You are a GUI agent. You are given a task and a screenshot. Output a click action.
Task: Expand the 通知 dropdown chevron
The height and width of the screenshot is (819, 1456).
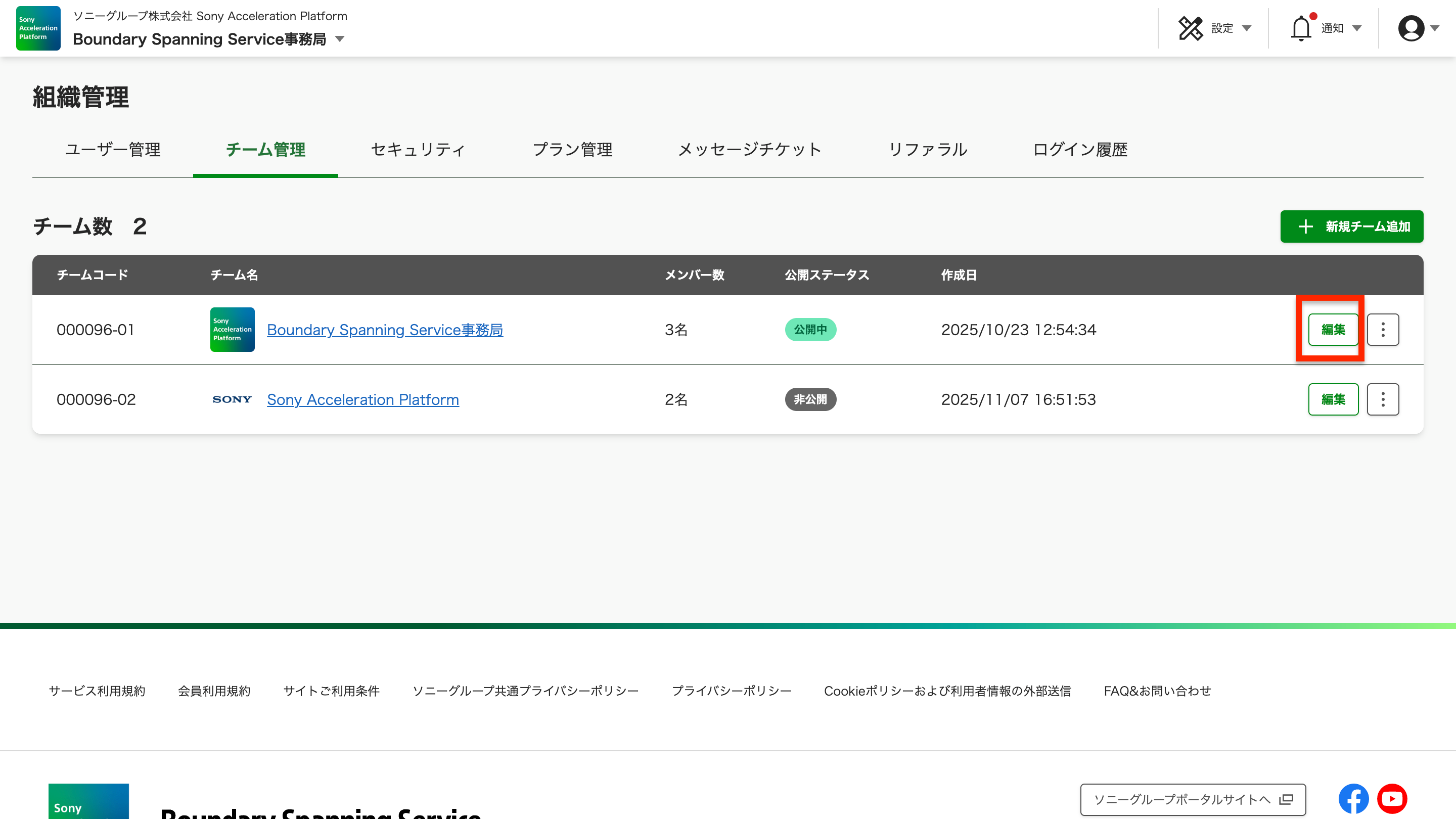1356,28
